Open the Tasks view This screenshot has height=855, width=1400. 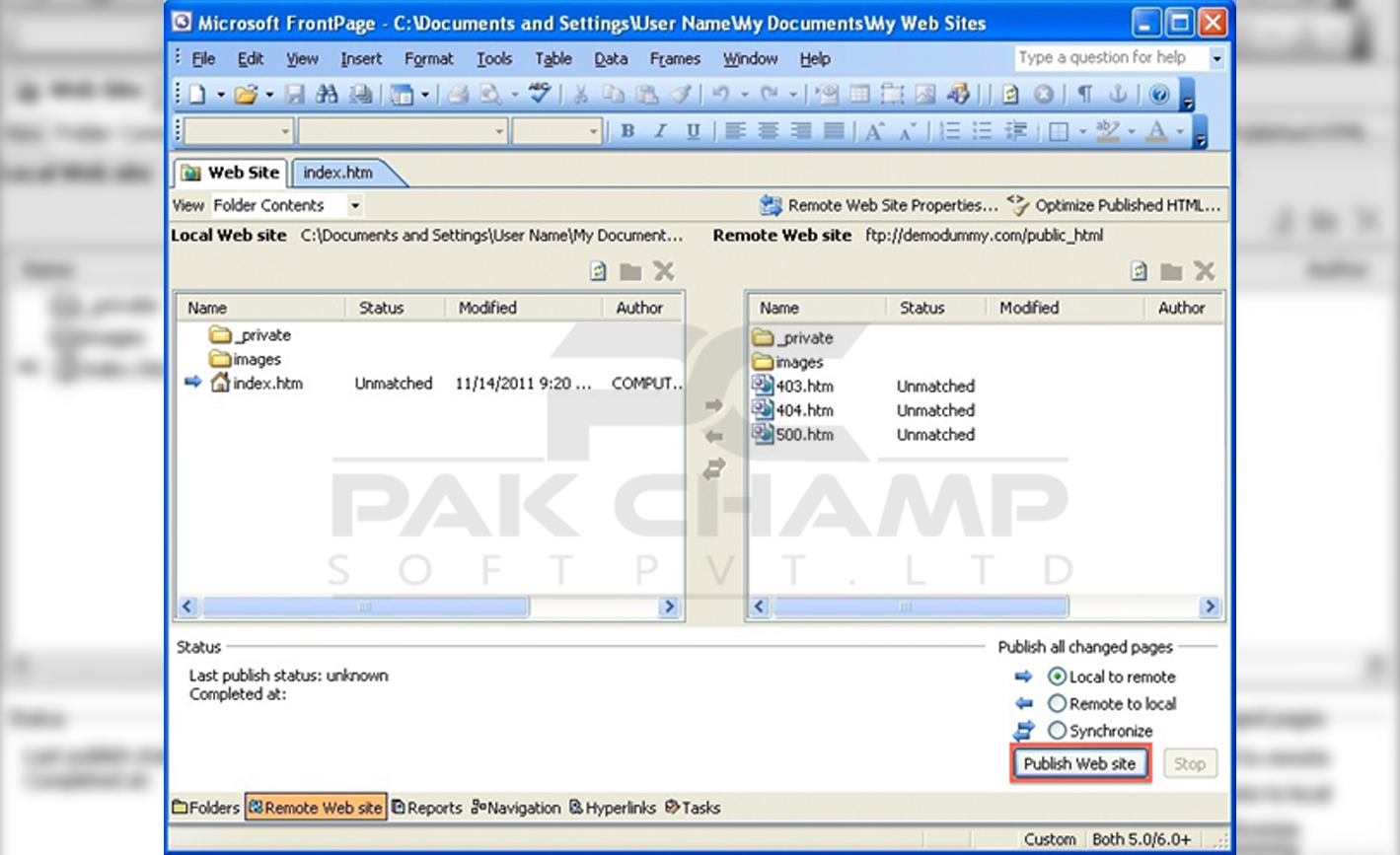[693, 808]
